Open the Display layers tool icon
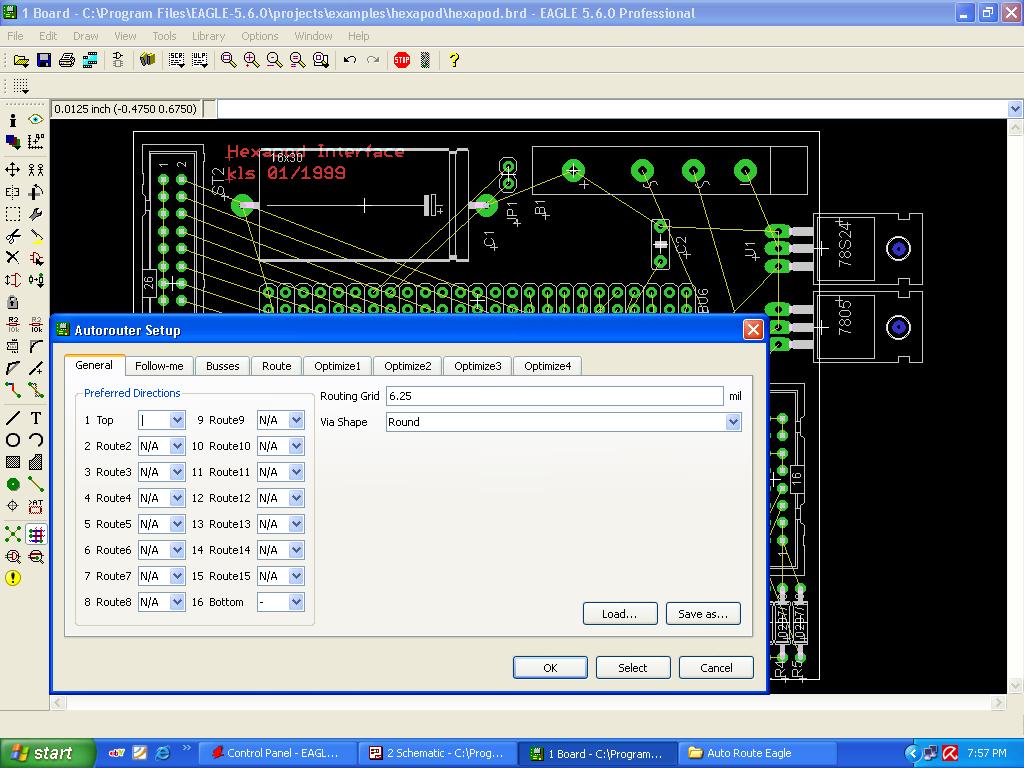Image resolution: width=1024 pixels, height=768 pixels. (x=12, y=142)
